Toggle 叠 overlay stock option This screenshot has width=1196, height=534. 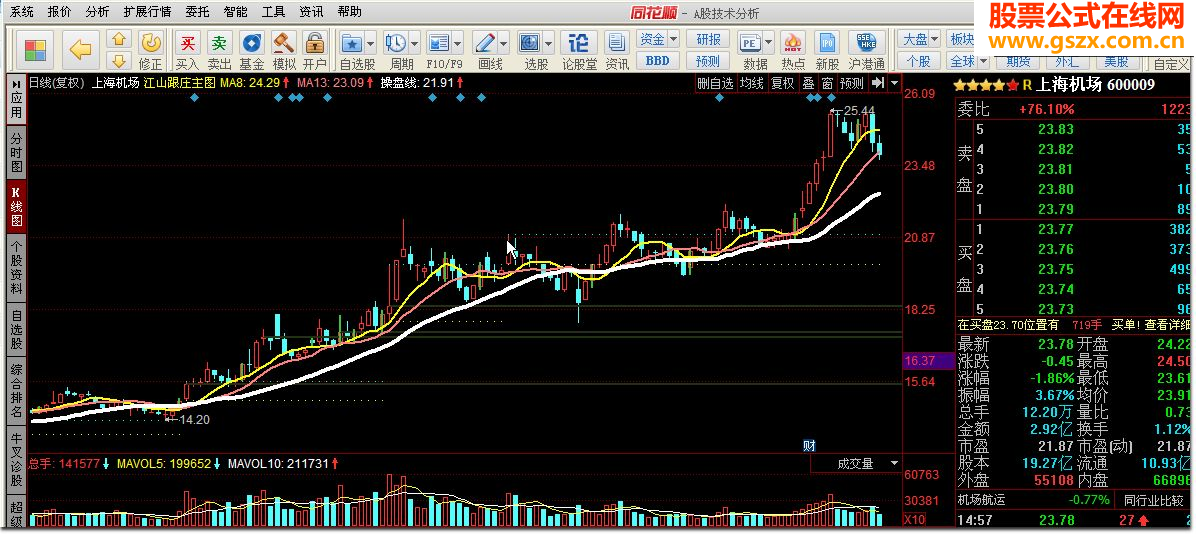(x=809, y=83)
